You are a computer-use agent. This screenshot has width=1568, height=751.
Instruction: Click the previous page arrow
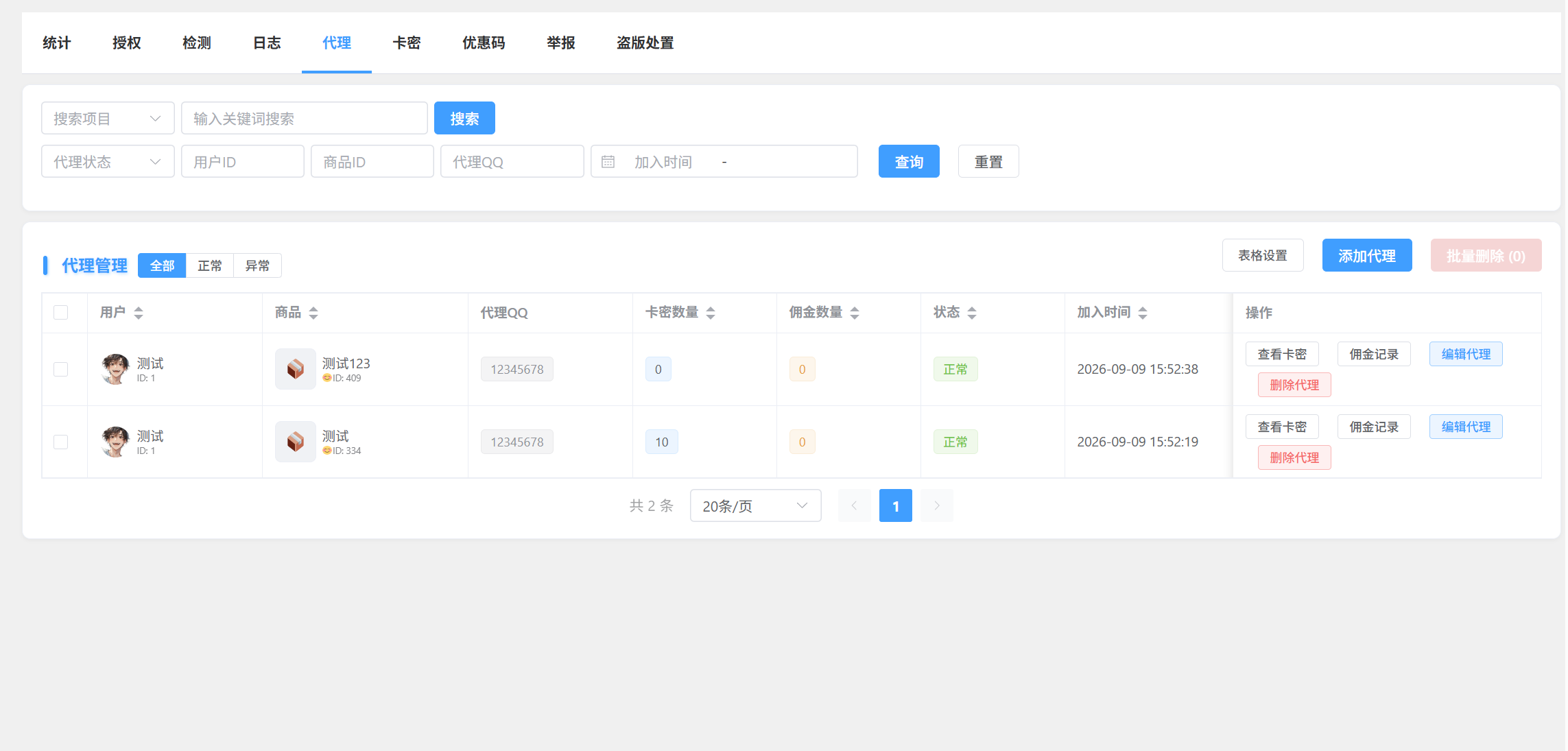coord(855,505)
